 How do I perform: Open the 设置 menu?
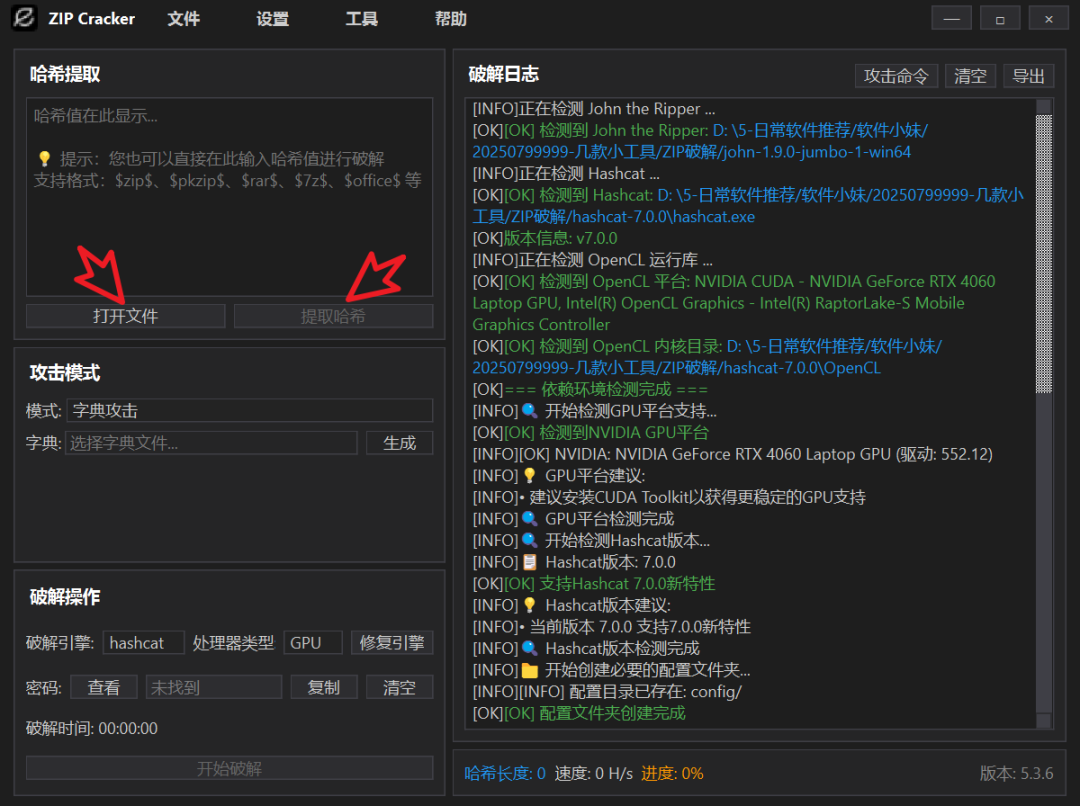point(272,18)
